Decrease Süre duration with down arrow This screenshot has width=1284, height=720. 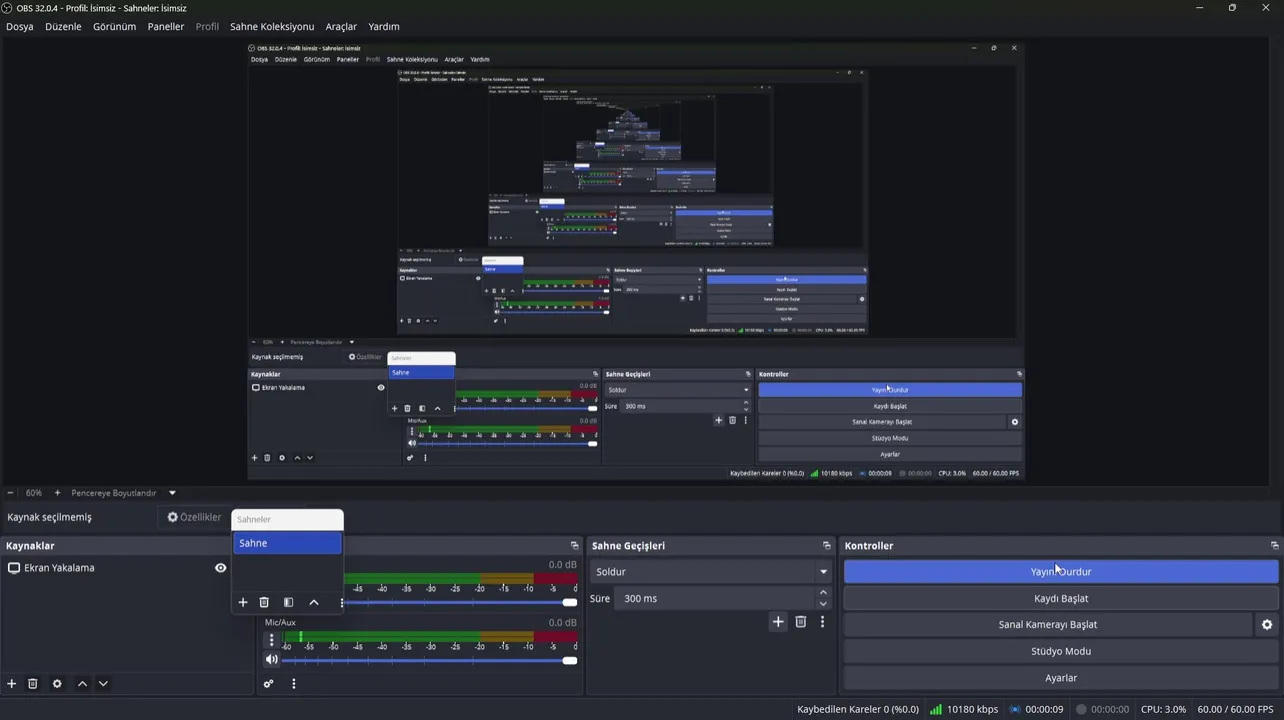tap(823, 604)
